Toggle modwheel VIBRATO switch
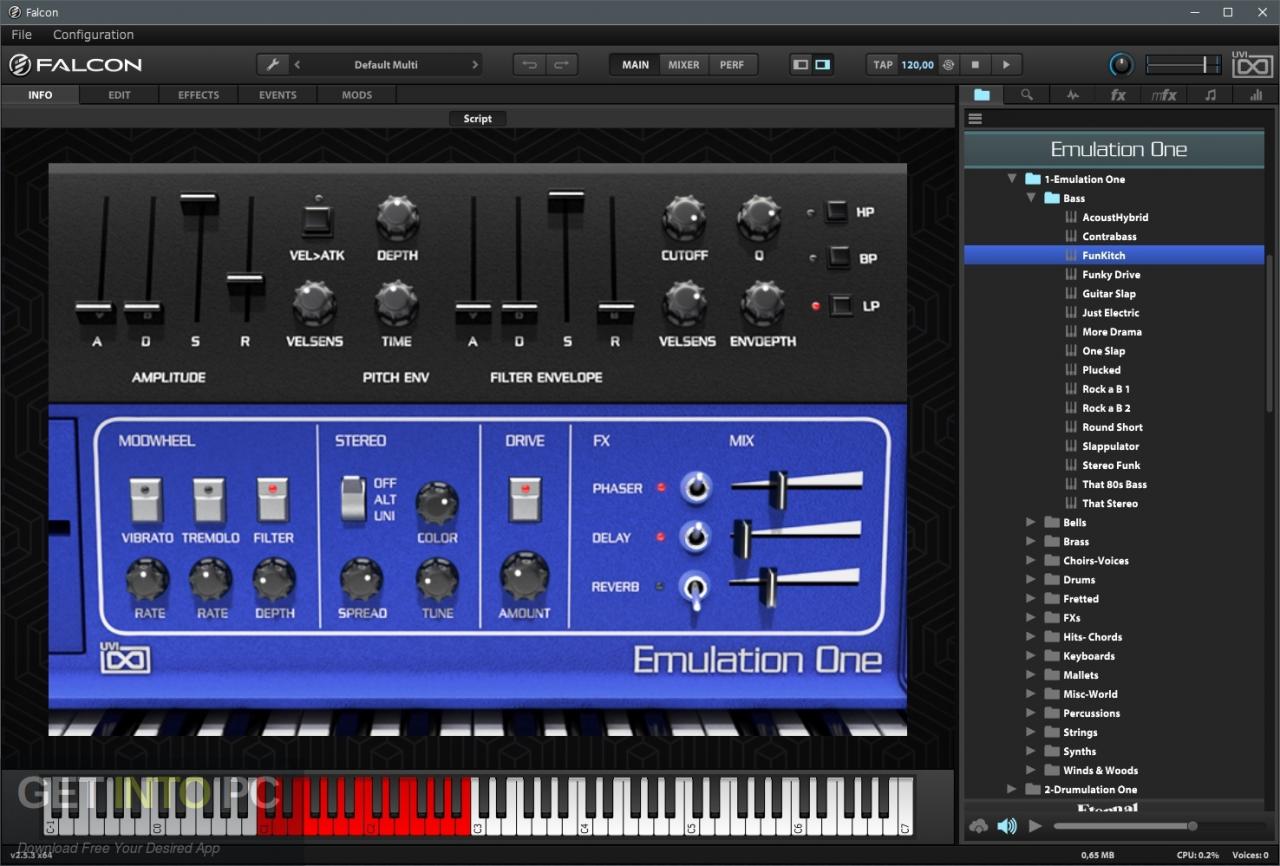The image size is (1280, 866). click(x=145, y=500)
